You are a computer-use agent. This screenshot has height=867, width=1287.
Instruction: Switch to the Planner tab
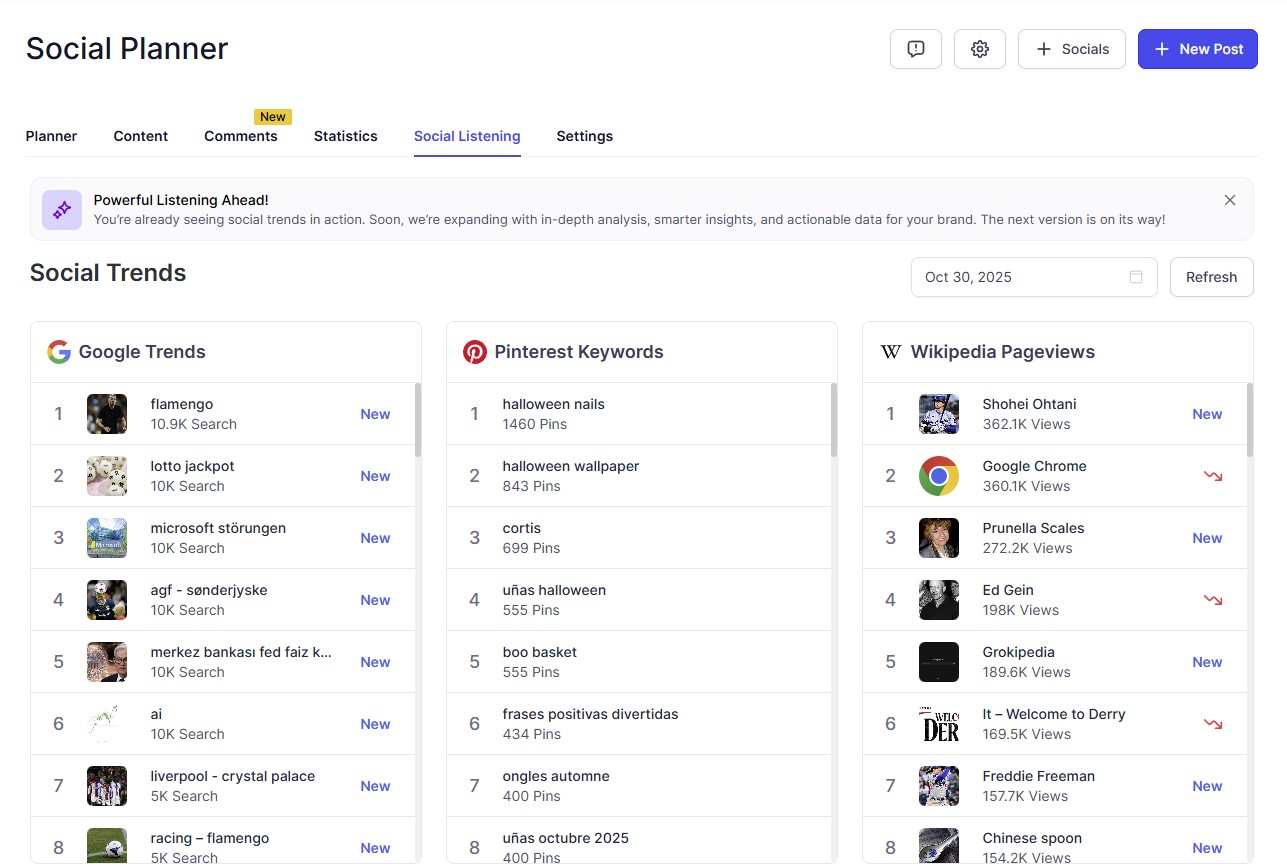pos(51,136)
